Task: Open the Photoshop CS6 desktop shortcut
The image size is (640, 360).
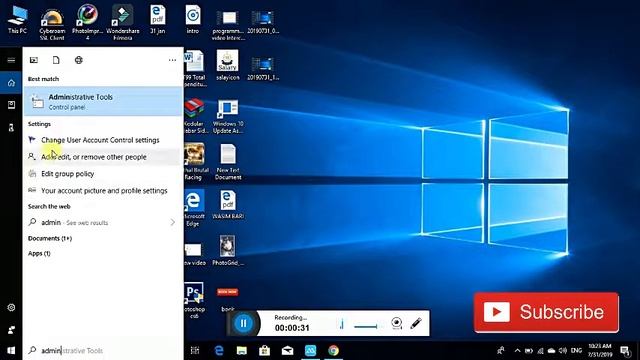Action: coord(194,300)
